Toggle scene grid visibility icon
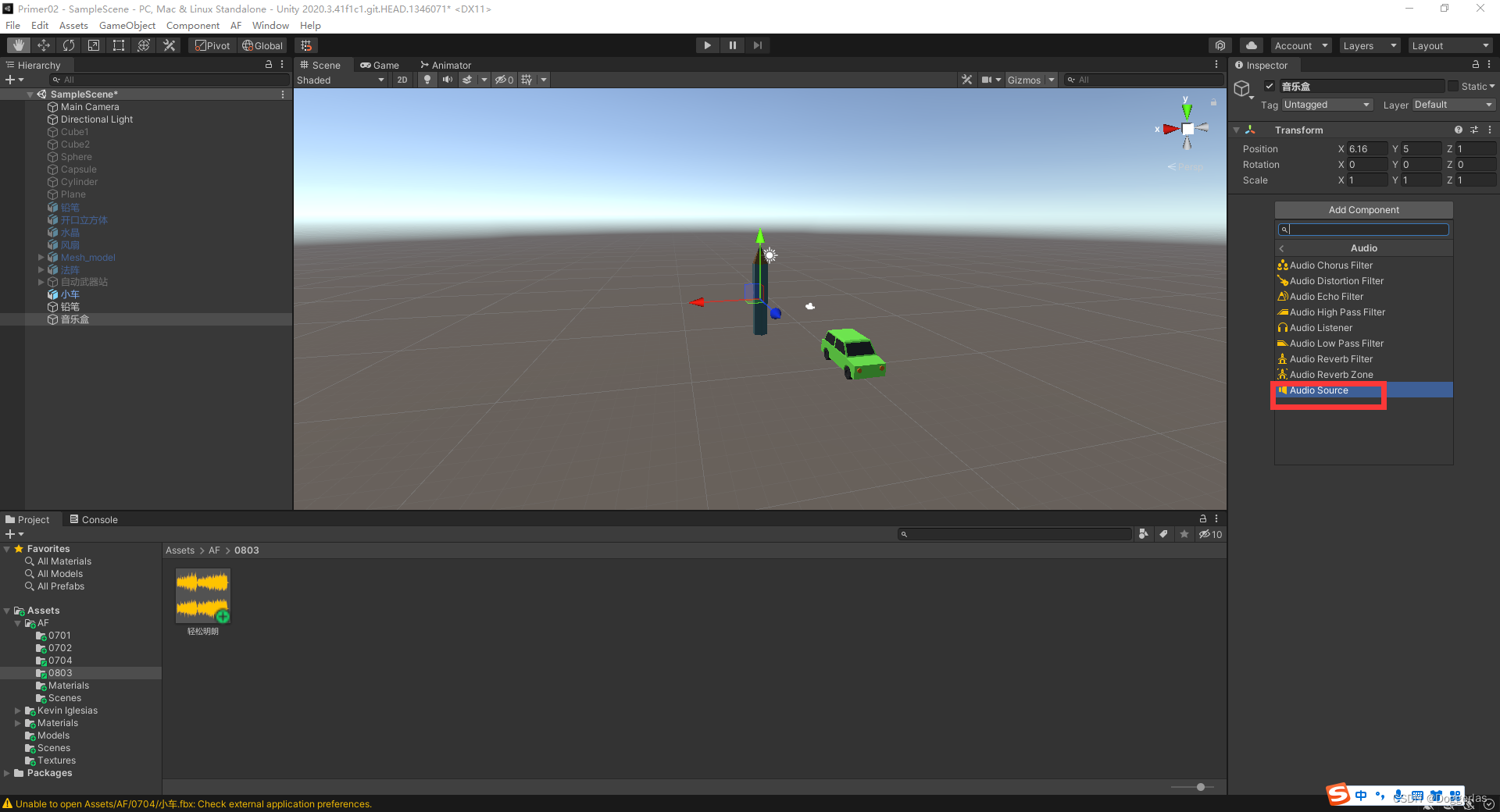The height and width of the screenshot is (812, 1500). [x=527, y=80]
